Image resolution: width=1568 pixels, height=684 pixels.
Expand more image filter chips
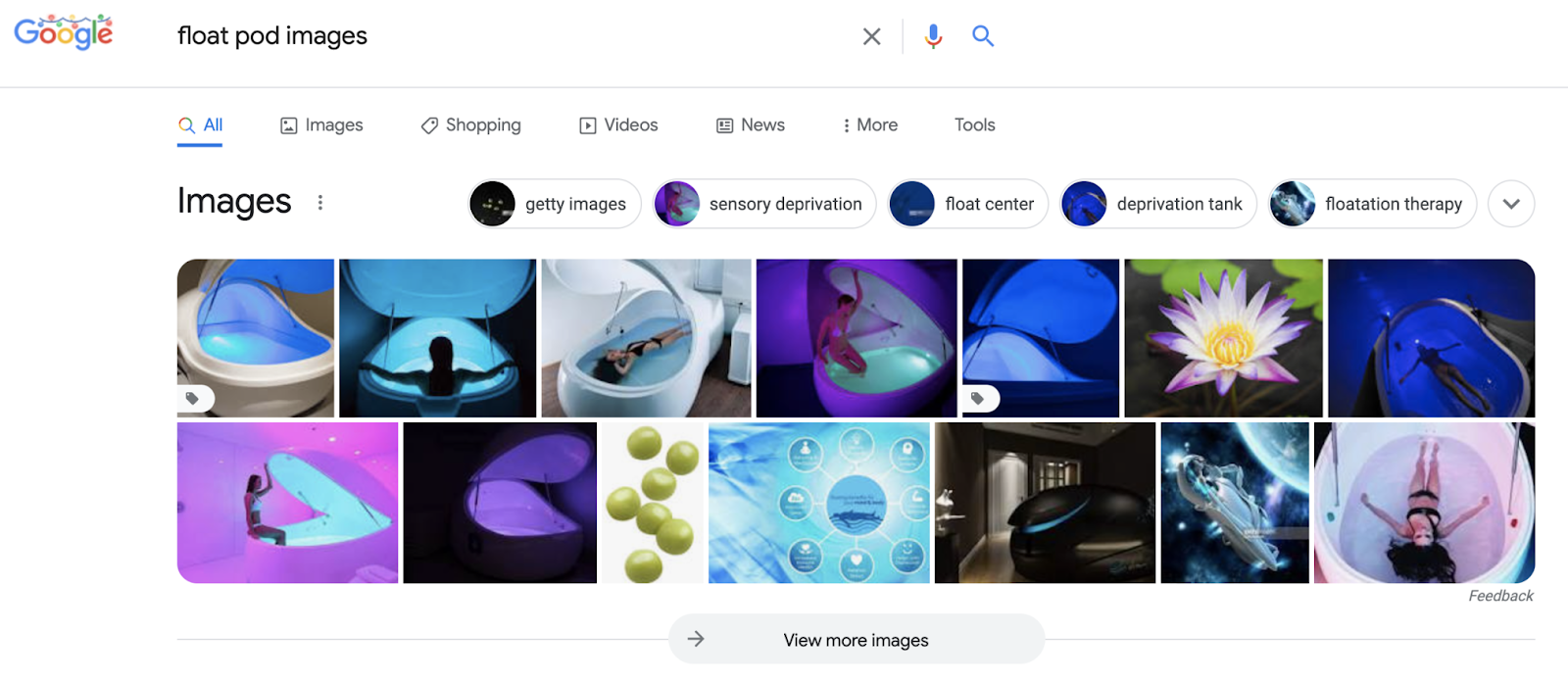[1511, 204]
